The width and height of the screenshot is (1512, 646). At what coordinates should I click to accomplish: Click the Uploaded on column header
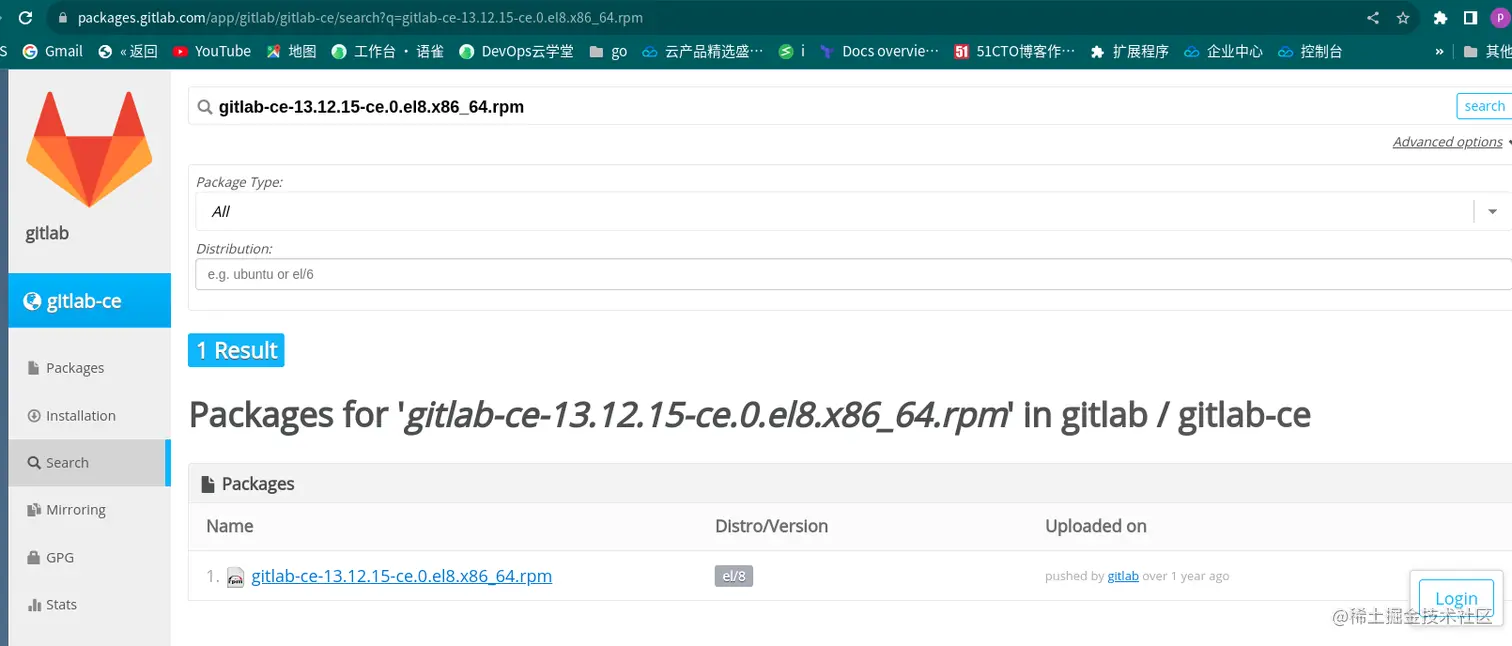pyautogui.click(x=1096, y=526)
